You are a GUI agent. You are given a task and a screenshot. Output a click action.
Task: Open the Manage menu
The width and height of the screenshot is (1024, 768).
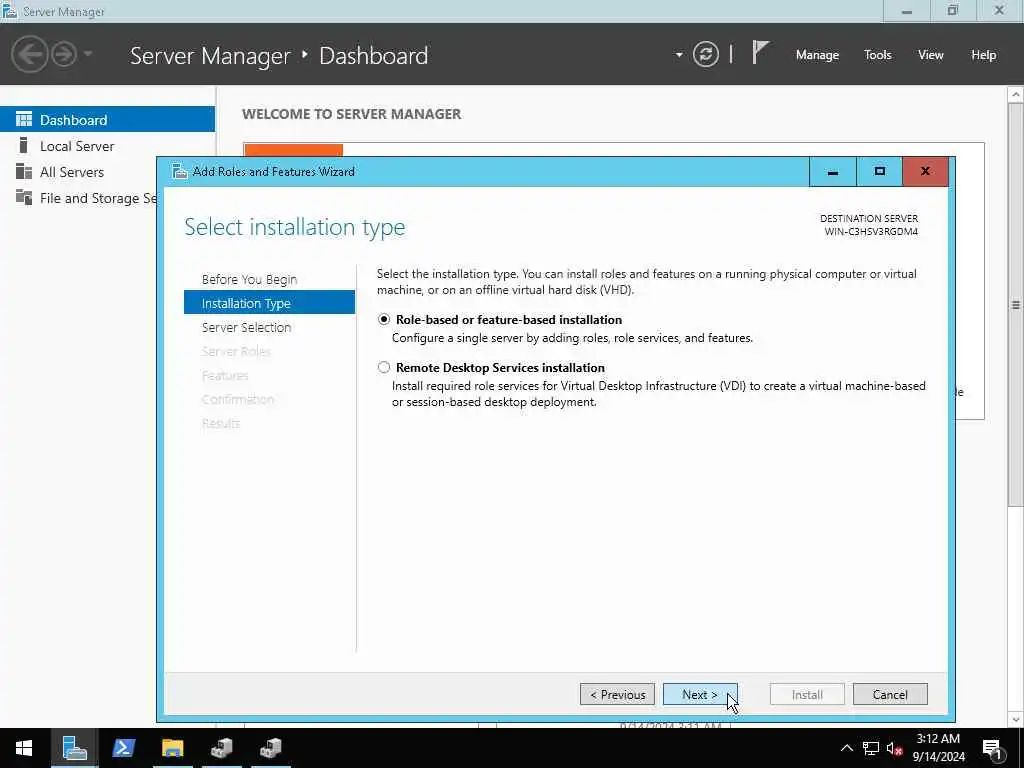[x=817, y=55]
